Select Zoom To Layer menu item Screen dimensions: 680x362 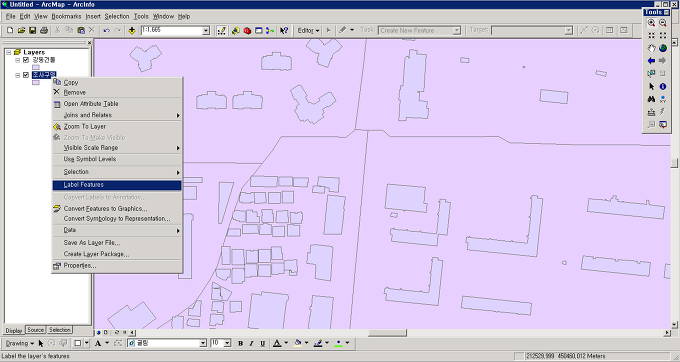pyautogui.click(x=117, y=127)
